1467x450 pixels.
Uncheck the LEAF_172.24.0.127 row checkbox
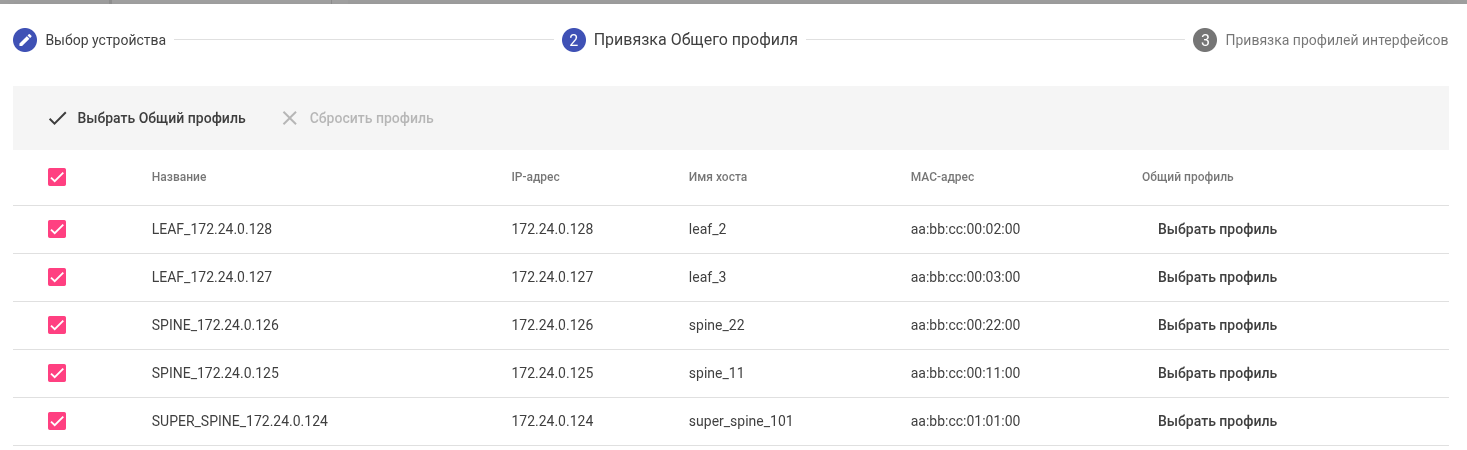tap(57, 277)
